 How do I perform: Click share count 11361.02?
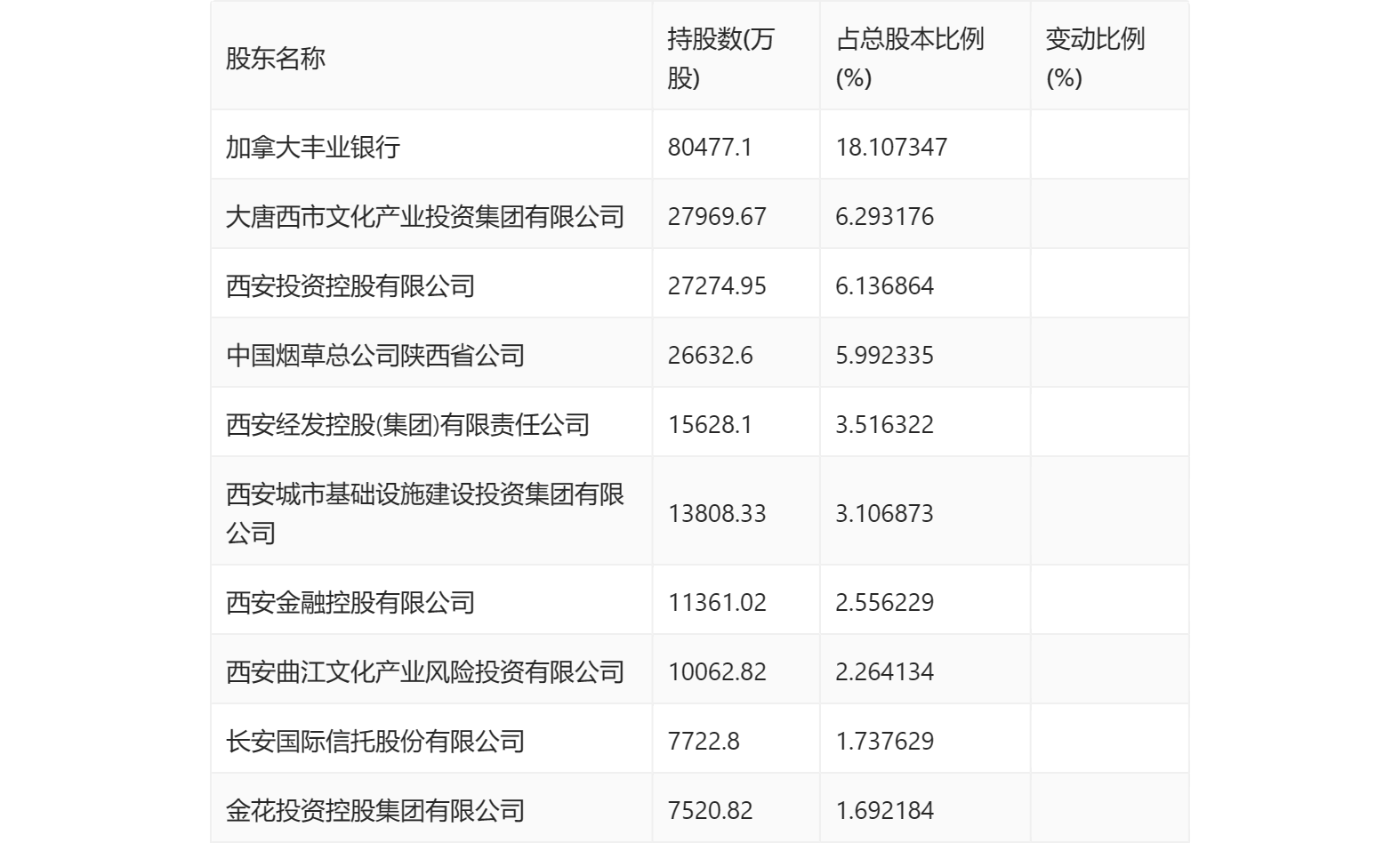tap(717, 602)
